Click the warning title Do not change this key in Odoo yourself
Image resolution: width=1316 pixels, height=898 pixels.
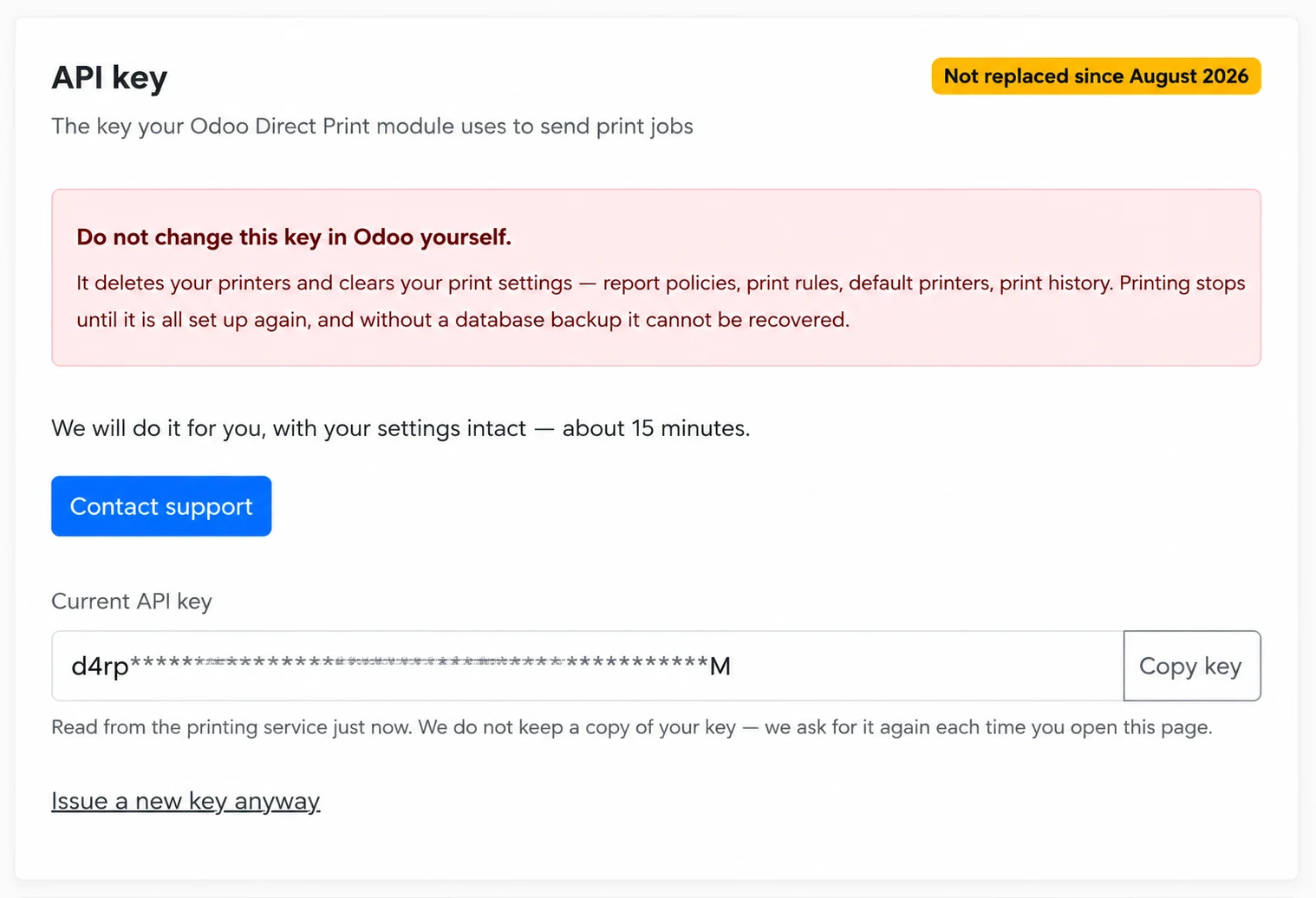tap(294, 238)
